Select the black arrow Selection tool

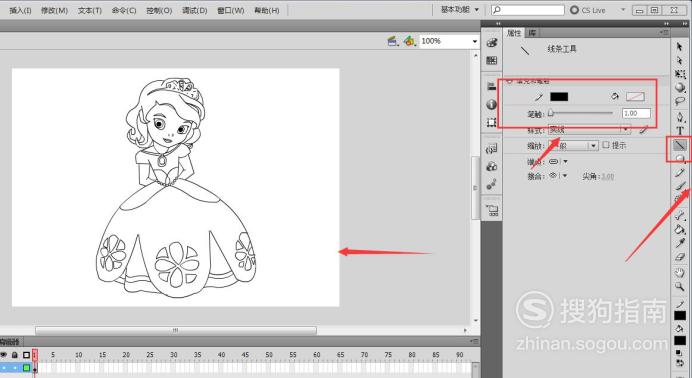(x=680, y=46)
